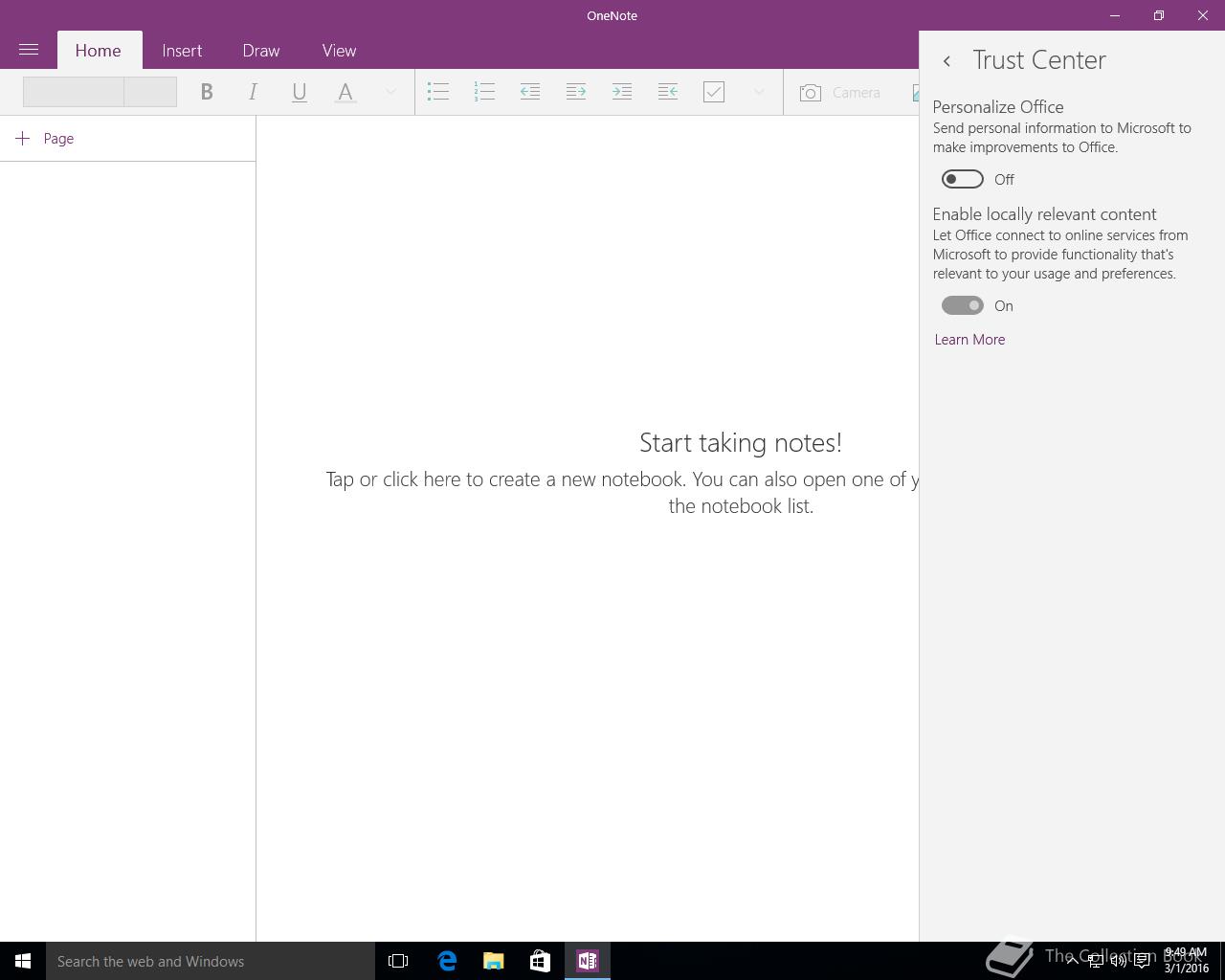Switch to the Insert tab

click(182, 50)
